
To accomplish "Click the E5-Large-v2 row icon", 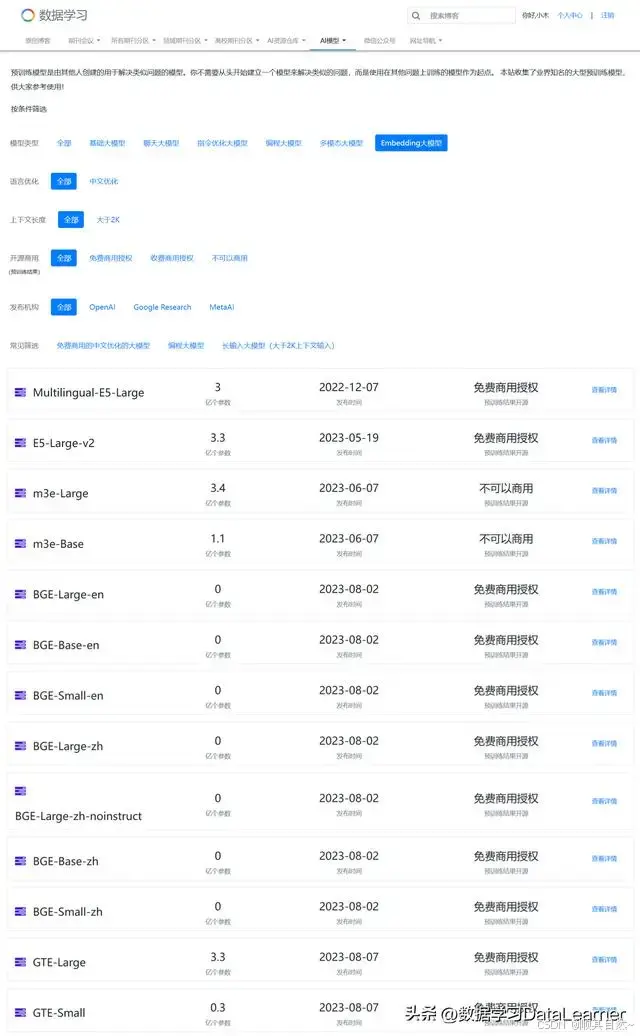I will point(19,443).
